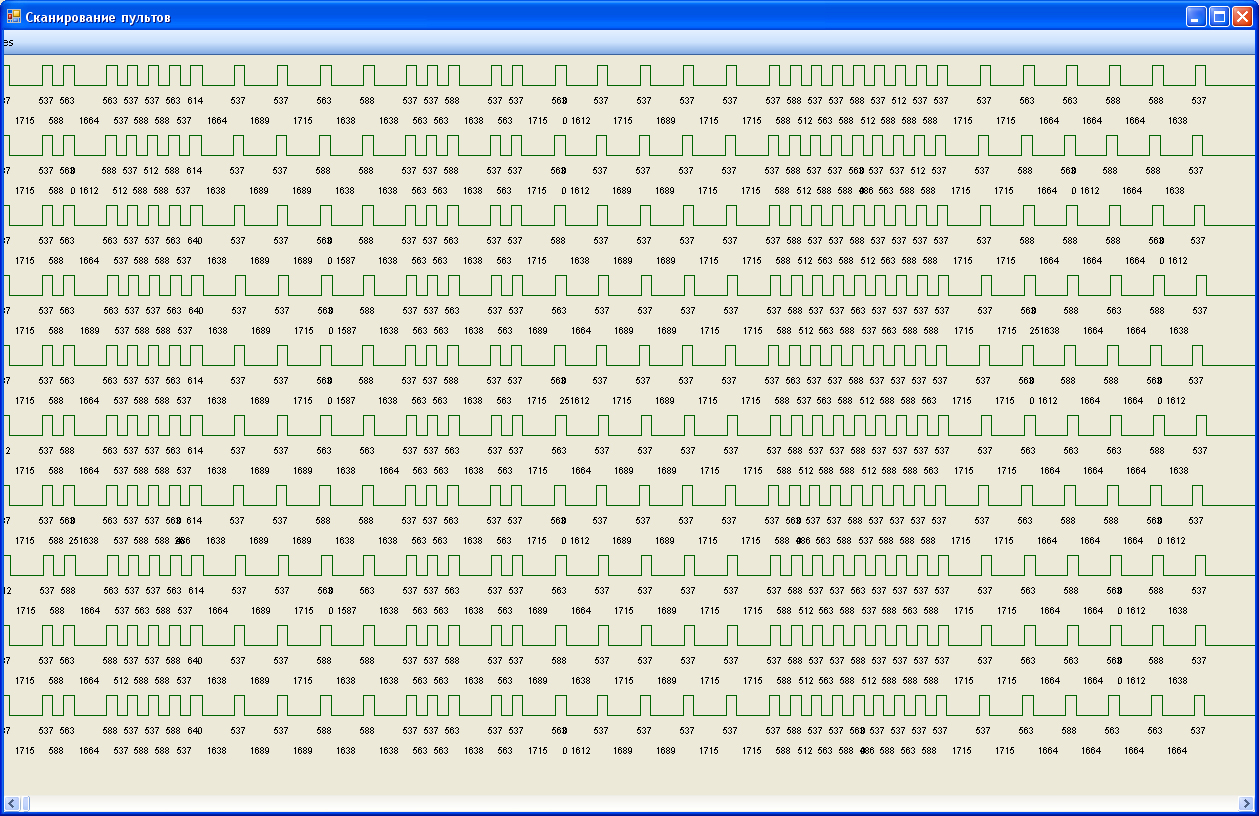Click the horizontal scrollbar thumb
The height and width of the screenshot is (816, 1259).
click(25, 803)
